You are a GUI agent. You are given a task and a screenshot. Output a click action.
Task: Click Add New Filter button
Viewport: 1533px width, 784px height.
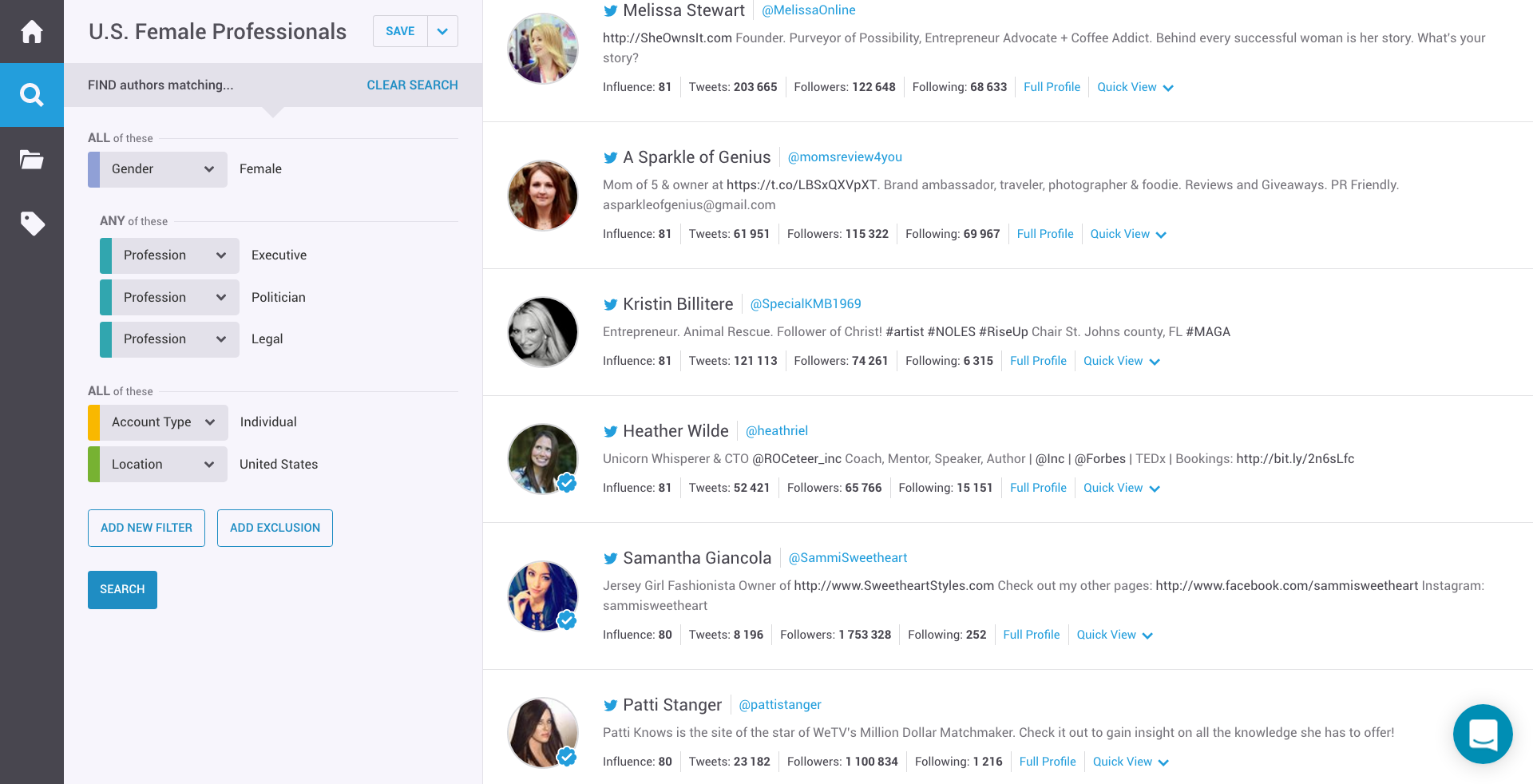pyautogui.click(x=146, y=528)
